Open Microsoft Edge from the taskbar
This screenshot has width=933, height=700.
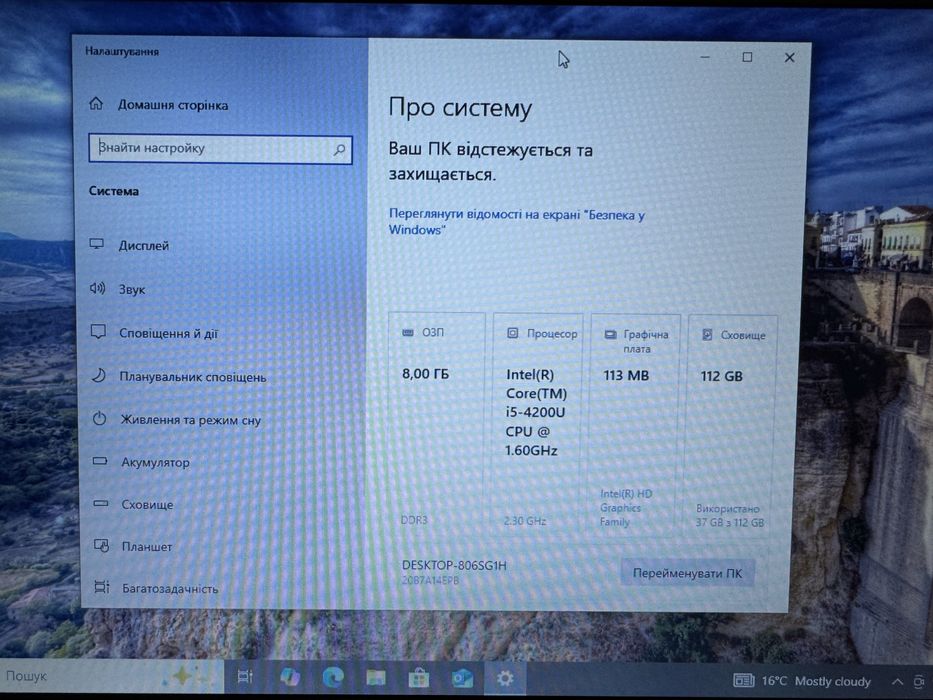[x=333, y=677]
